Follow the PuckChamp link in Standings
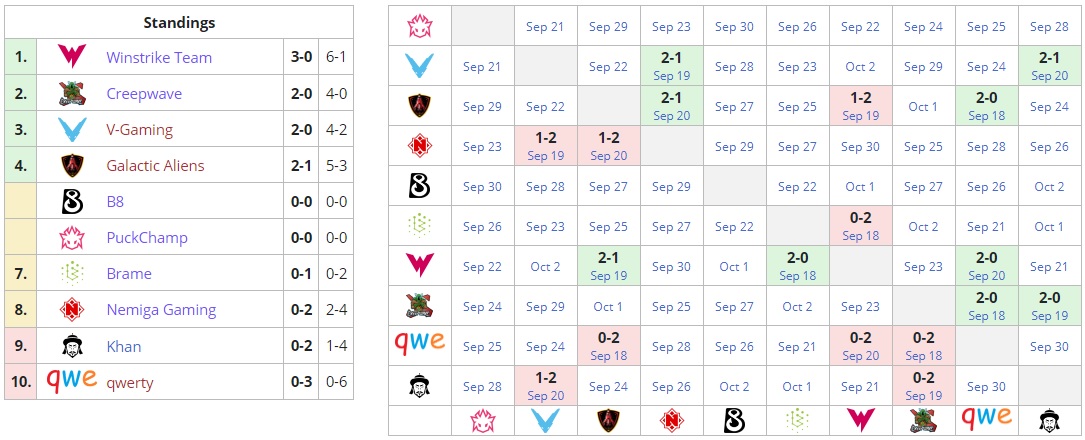The width and height of the screenshot is (1085, 440). pyautogui.click(x=147, y=237)
